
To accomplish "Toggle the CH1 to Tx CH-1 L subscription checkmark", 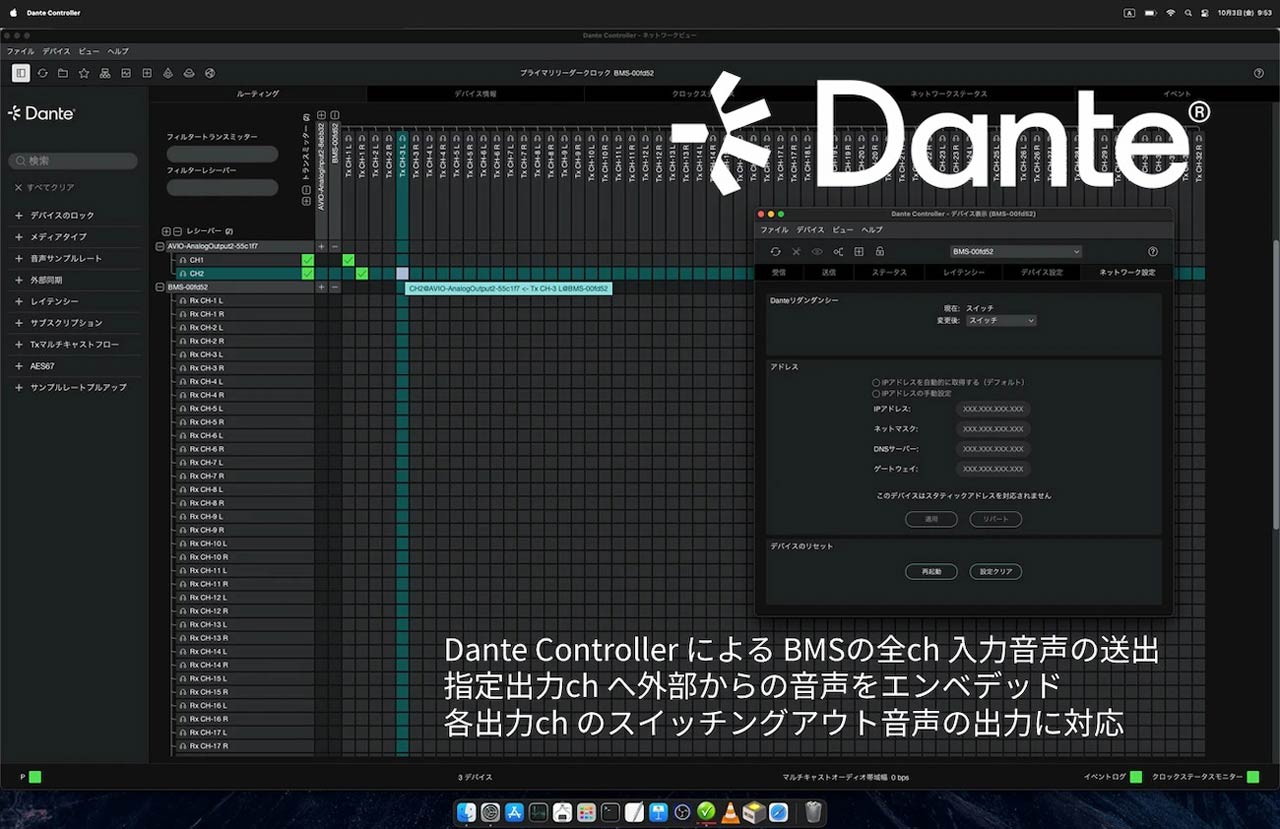I will click(x=348, y=260).
